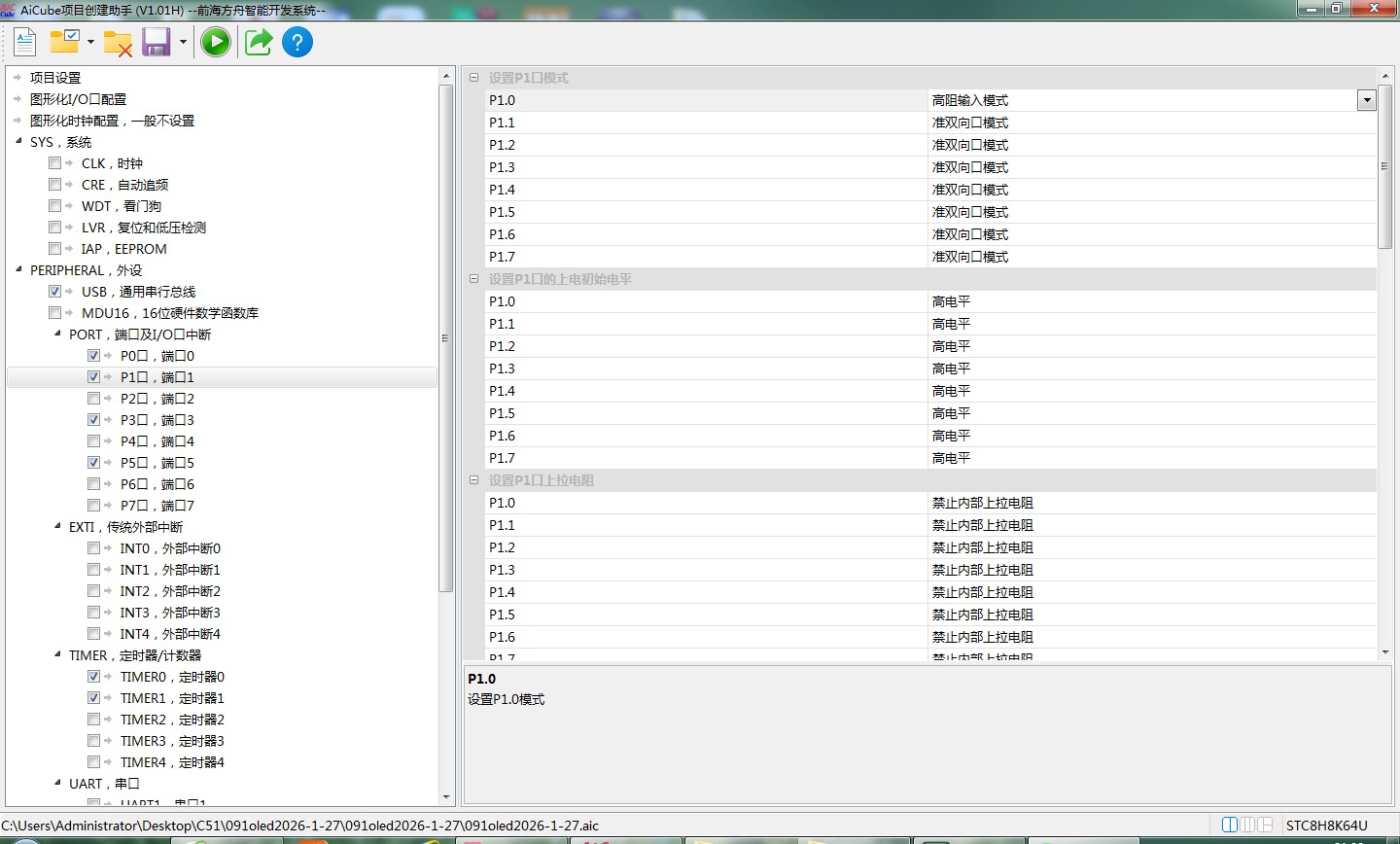The image size is (1400, 844).
Task: Uncheck the USB, 通用串行总线 checkbox
Action: pos(54,292)
